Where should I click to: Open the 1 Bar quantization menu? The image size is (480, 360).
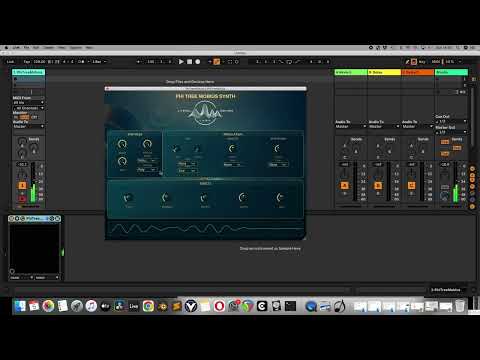[x=99, y=62]
